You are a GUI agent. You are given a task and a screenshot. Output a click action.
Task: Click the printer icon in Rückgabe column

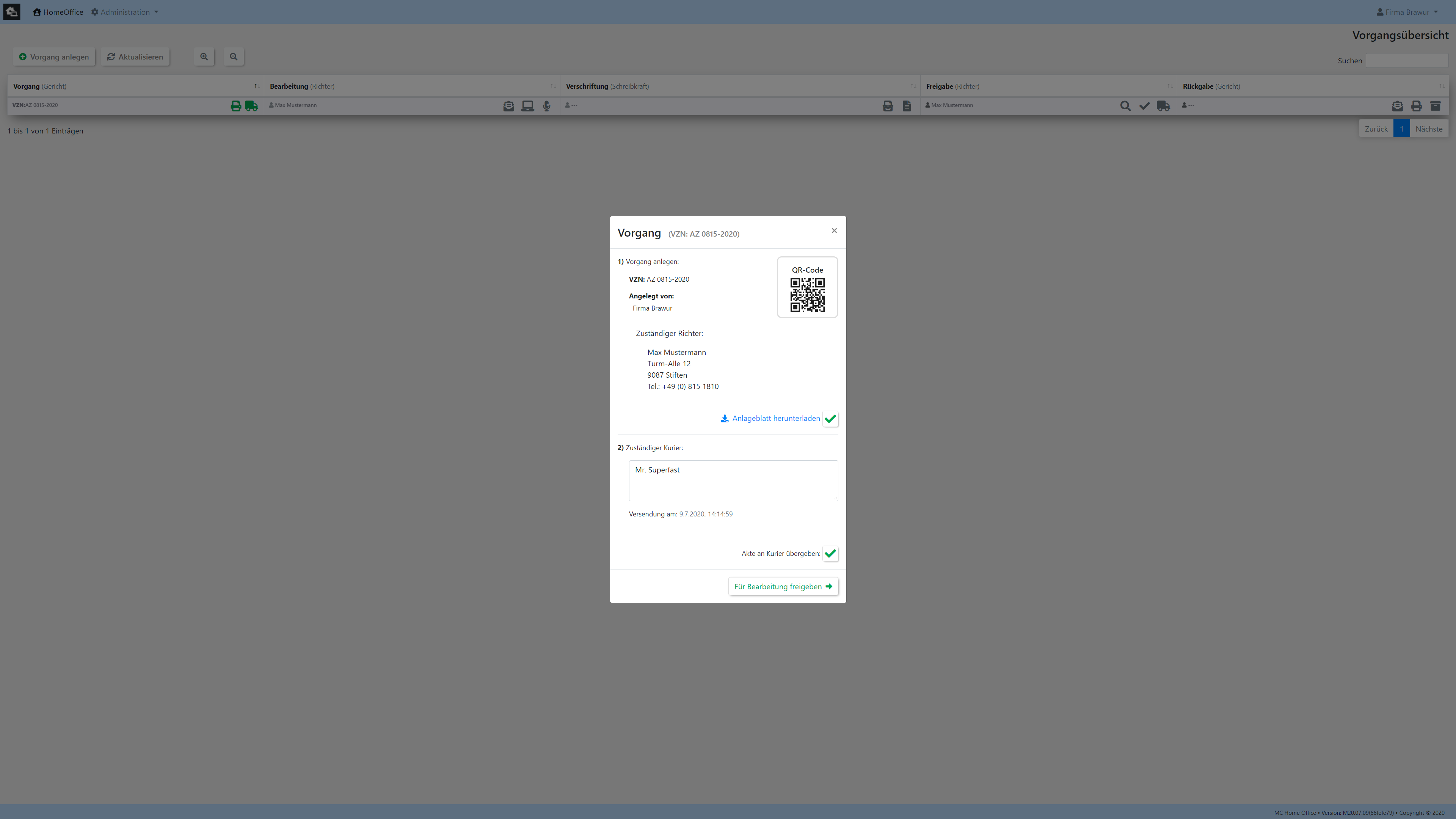(x=1416, y=106)
